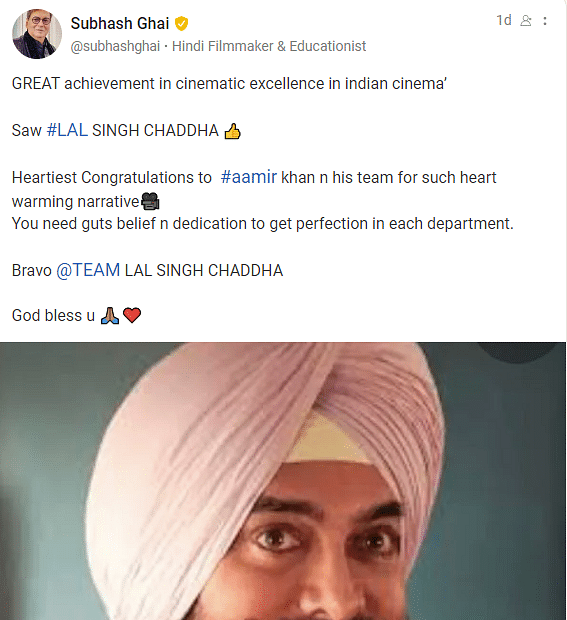Click the 'Hindi Filmmaker & Educationist' bio text
The width and height of the screenshot is (567, 620).
(x=269, y=46)
